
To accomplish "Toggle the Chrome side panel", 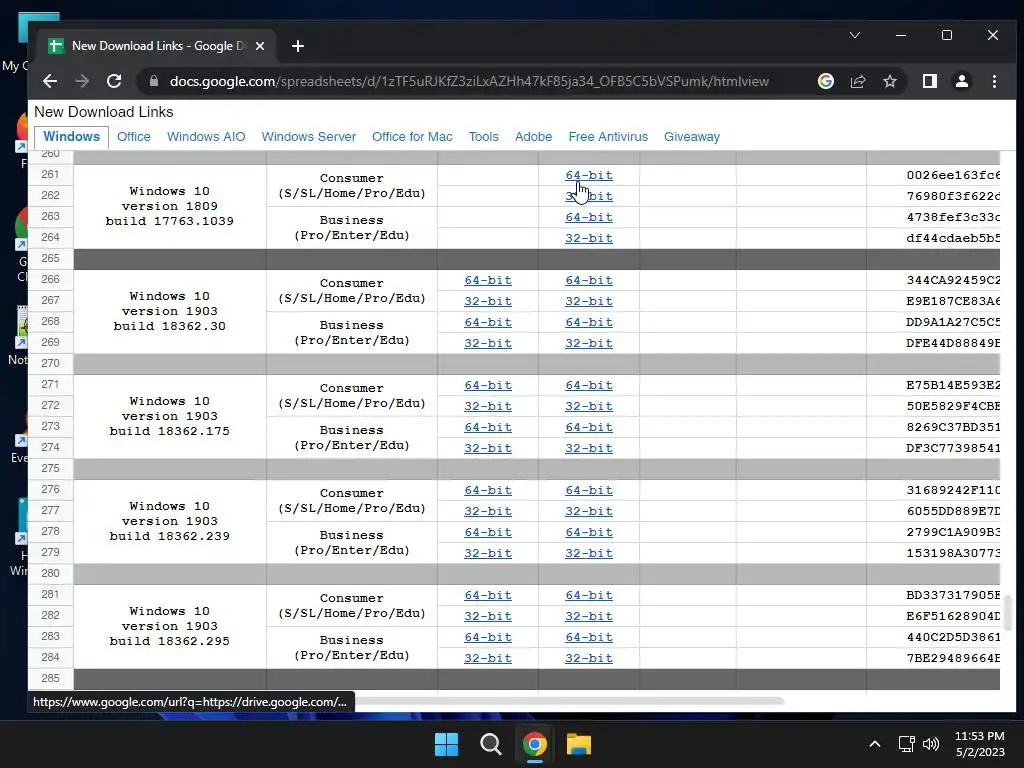I will click(929, 81).
